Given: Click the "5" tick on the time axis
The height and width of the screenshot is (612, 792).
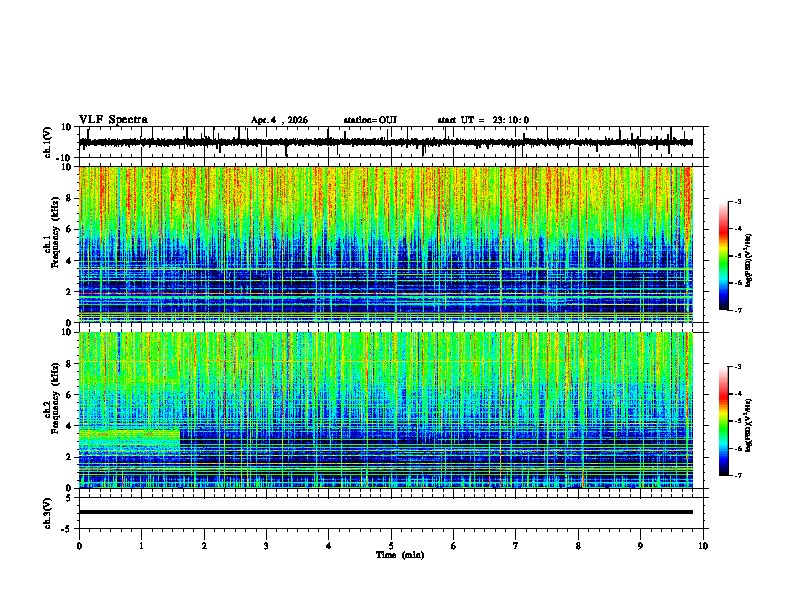Looking at the screenshot, I should click(x=391, y=546).
